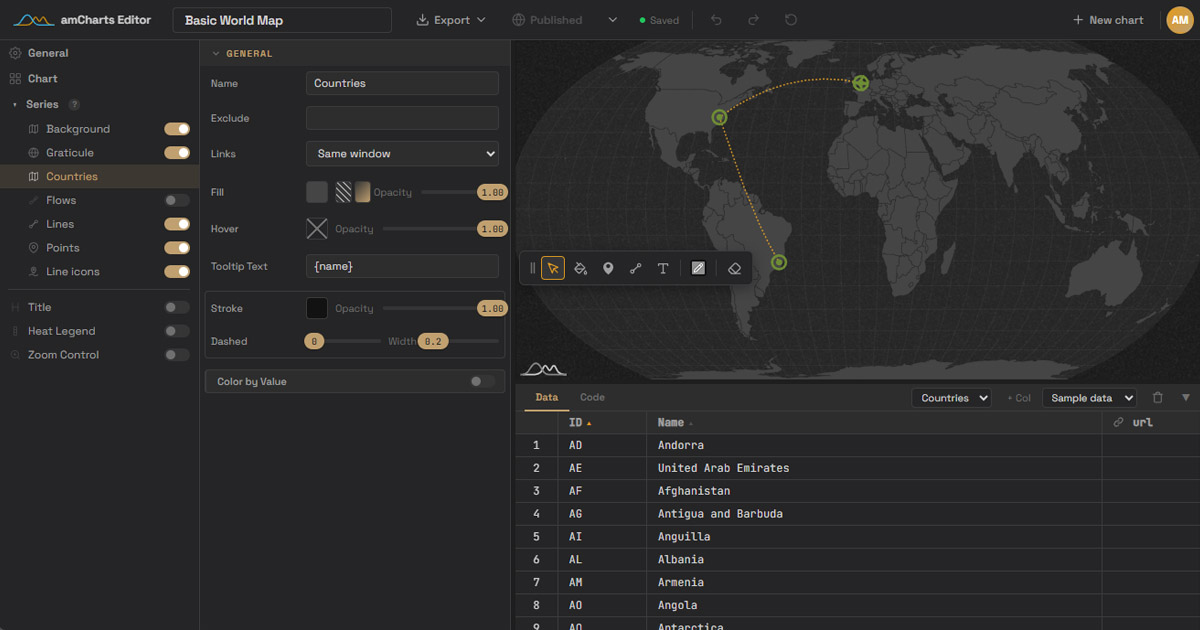The image size is (1200, 630).
Task: Select the pointer tool in map toolbar
Action: coord(553,268)
